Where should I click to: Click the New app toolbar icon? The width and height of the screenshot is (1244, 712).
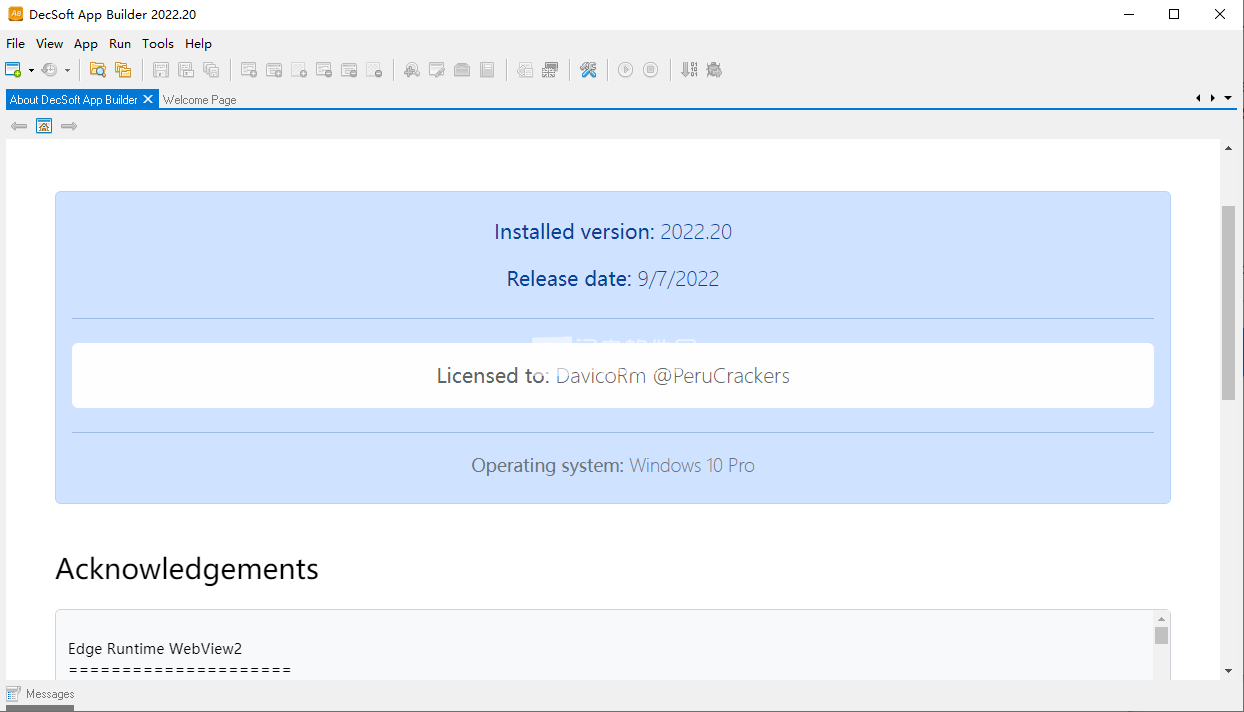click(x=13, y=70)
